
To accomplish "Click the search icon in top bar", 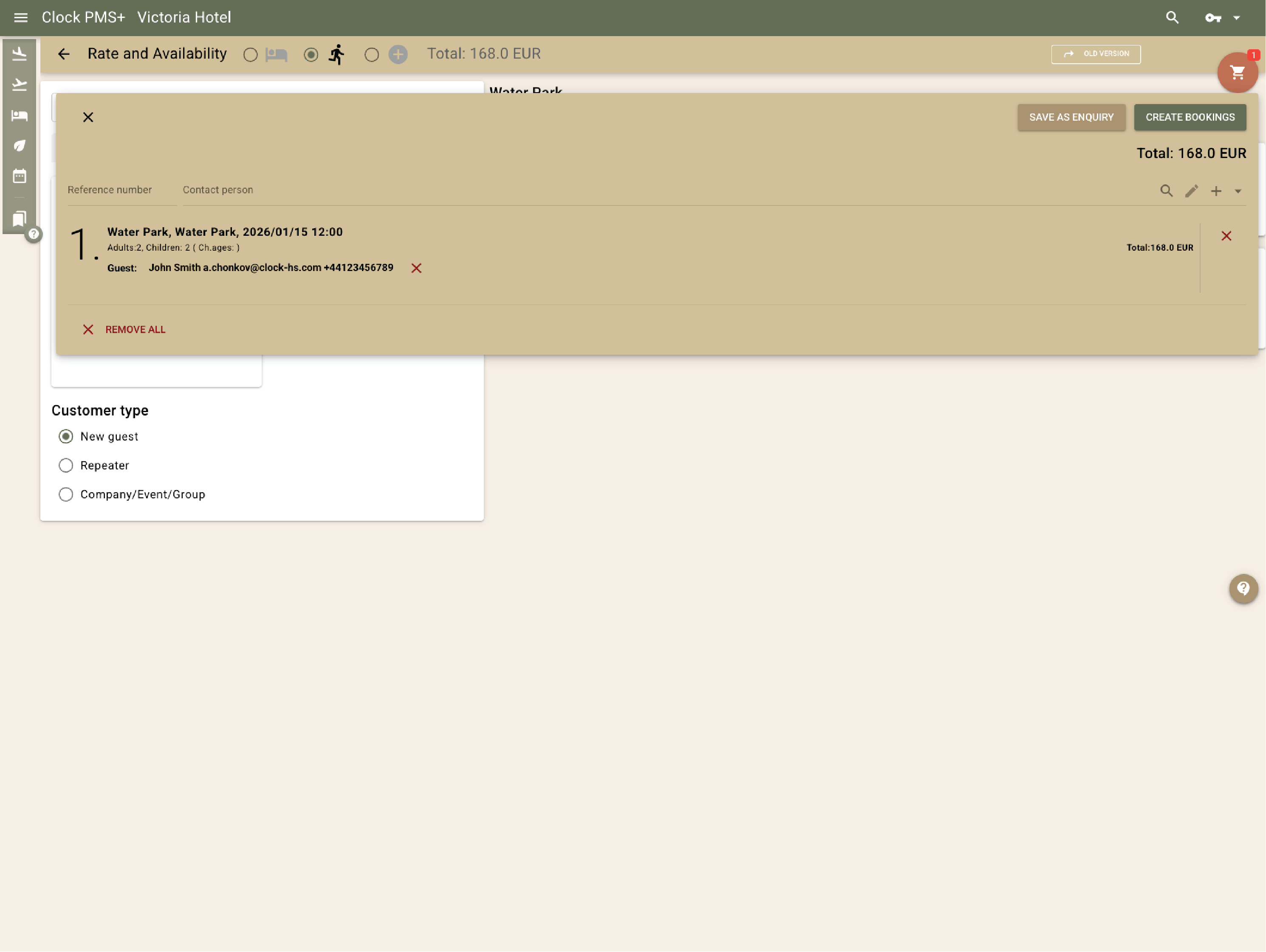I will point(1172,18).
